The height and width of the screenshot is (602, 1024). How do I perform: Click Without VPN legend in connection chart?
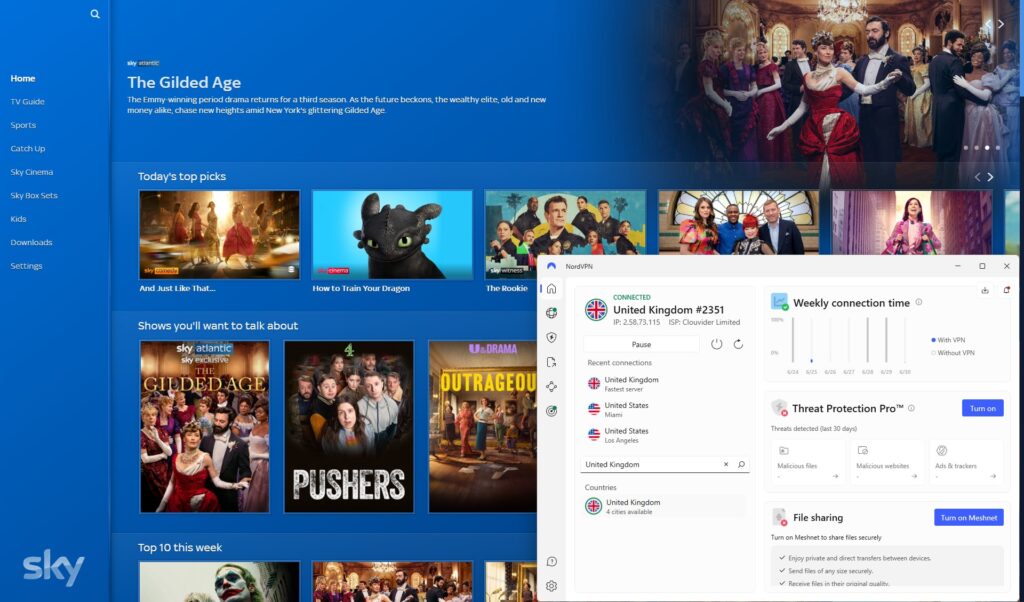(x=953, y=353)
